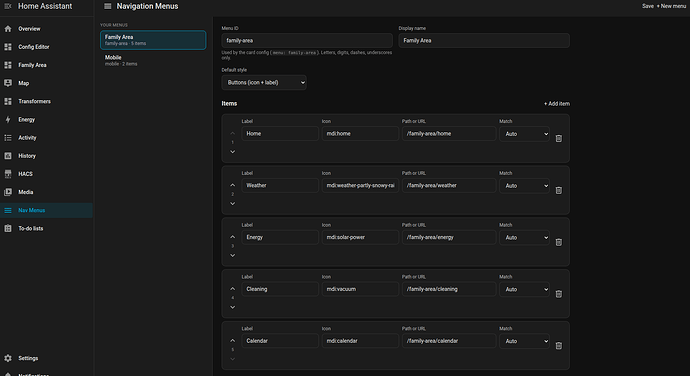Image resolution: width=690 pixels, height=376 pixels.
Task: Open To-do lists in the sidebar
Action: click(47, 228)
